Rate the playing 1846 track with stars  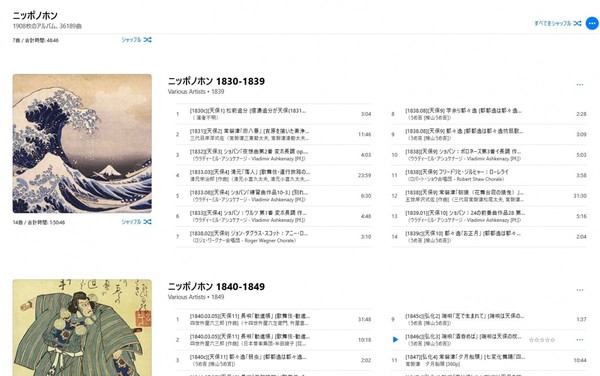pos(542,340)
